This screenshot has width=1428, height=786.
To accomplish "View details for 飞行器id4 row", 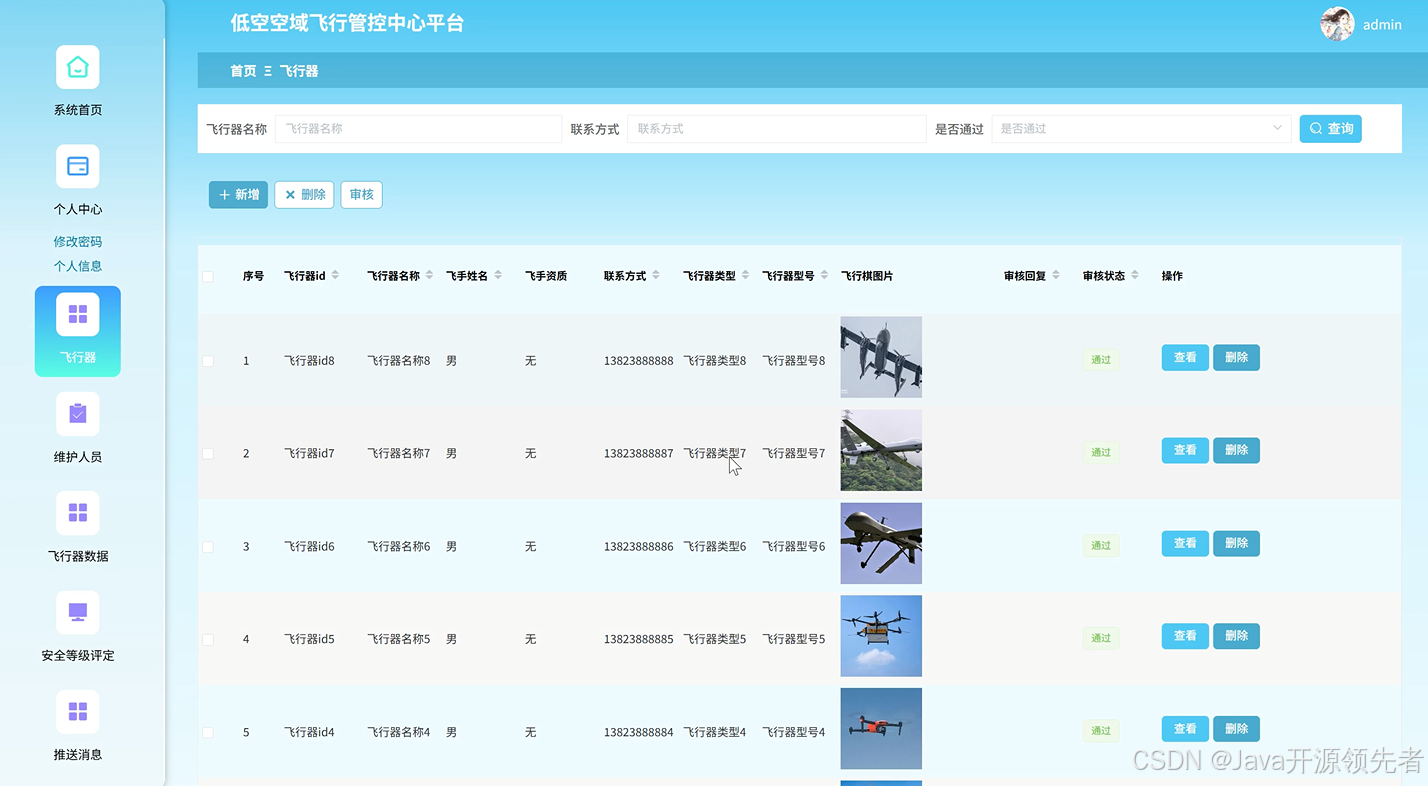I will pos(1185,729).
